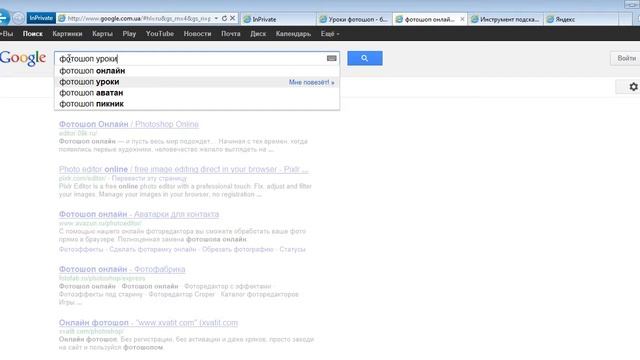Click the Перевести эту страницу link

tap(149, 178)
